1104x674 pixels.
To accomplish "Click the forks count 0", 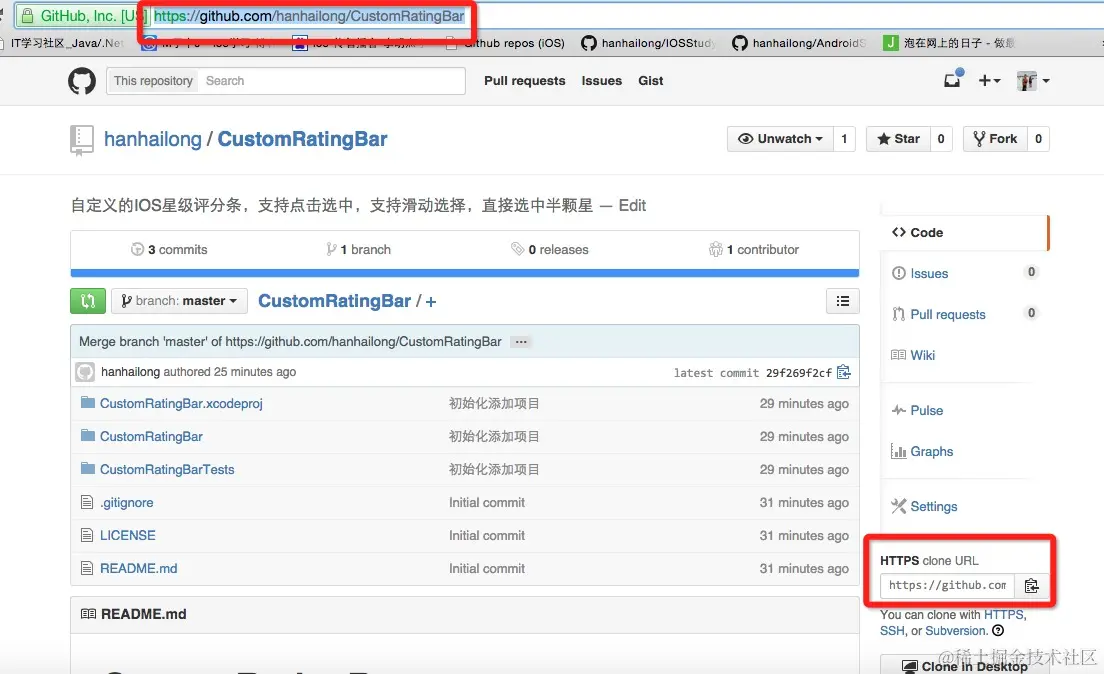I will click(1039, 139).
